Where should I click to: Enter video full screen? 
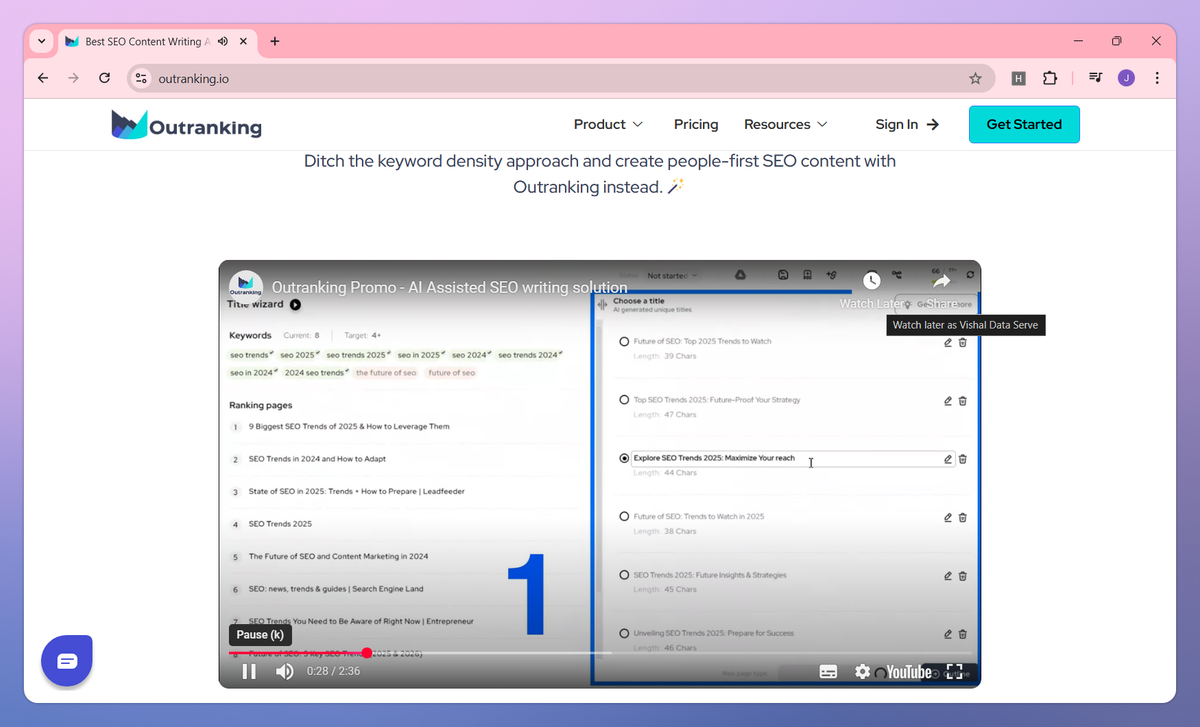coord(954,672)
